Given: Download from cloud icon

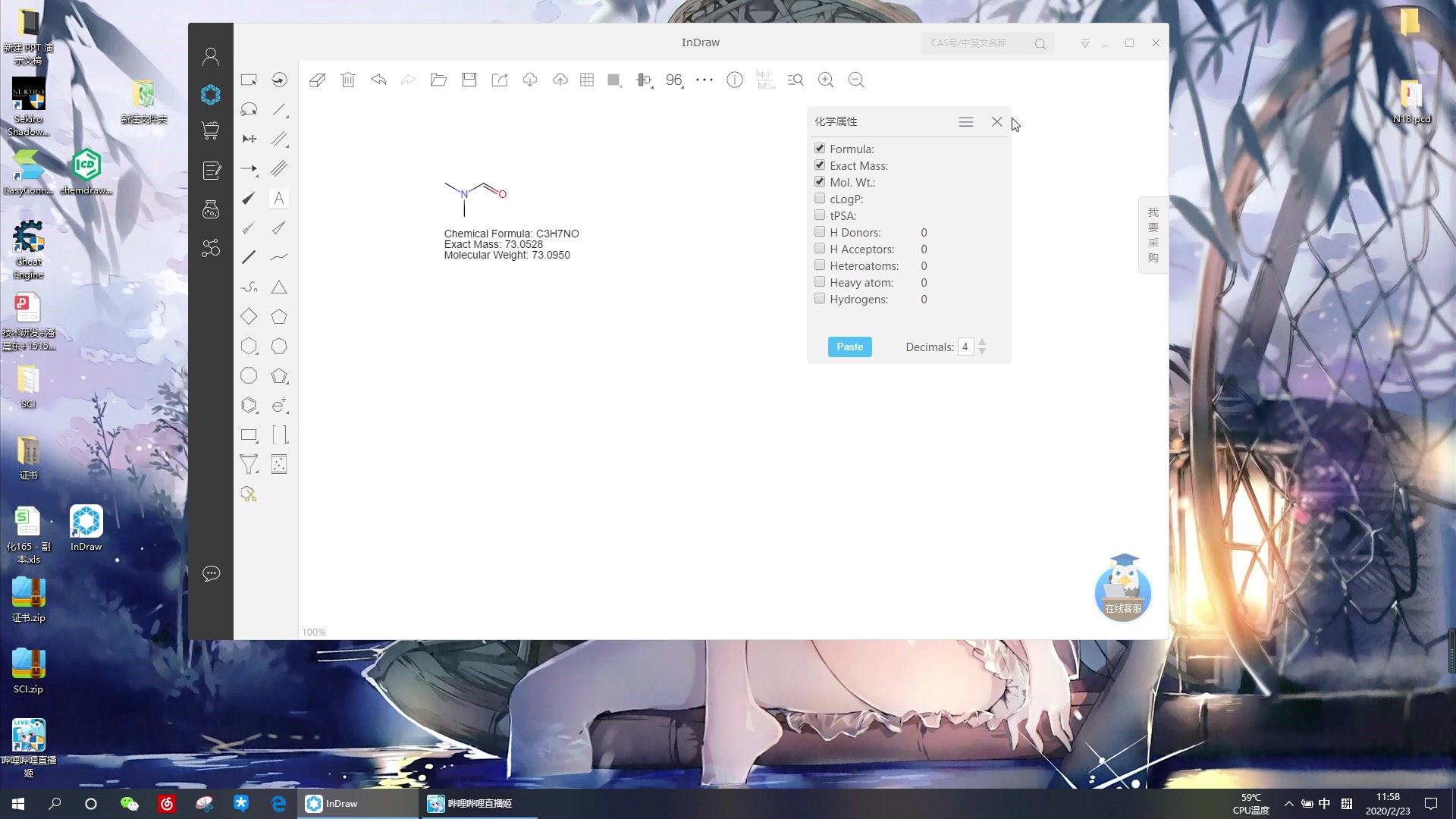Looking at the screenshot, I should pyautogui.click(x=530, y=80).
